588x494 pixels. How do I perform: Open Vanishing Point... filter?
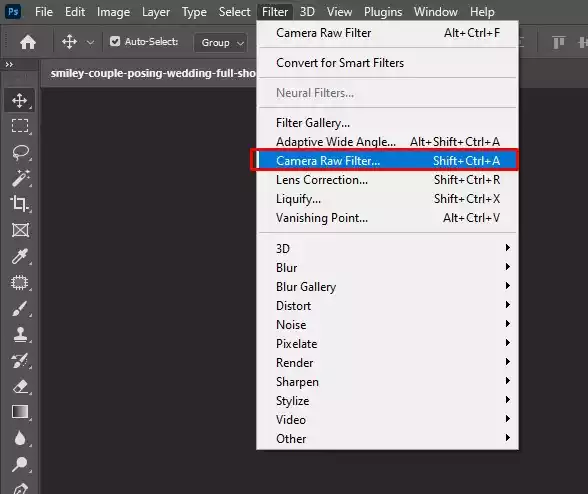[388, 218]
